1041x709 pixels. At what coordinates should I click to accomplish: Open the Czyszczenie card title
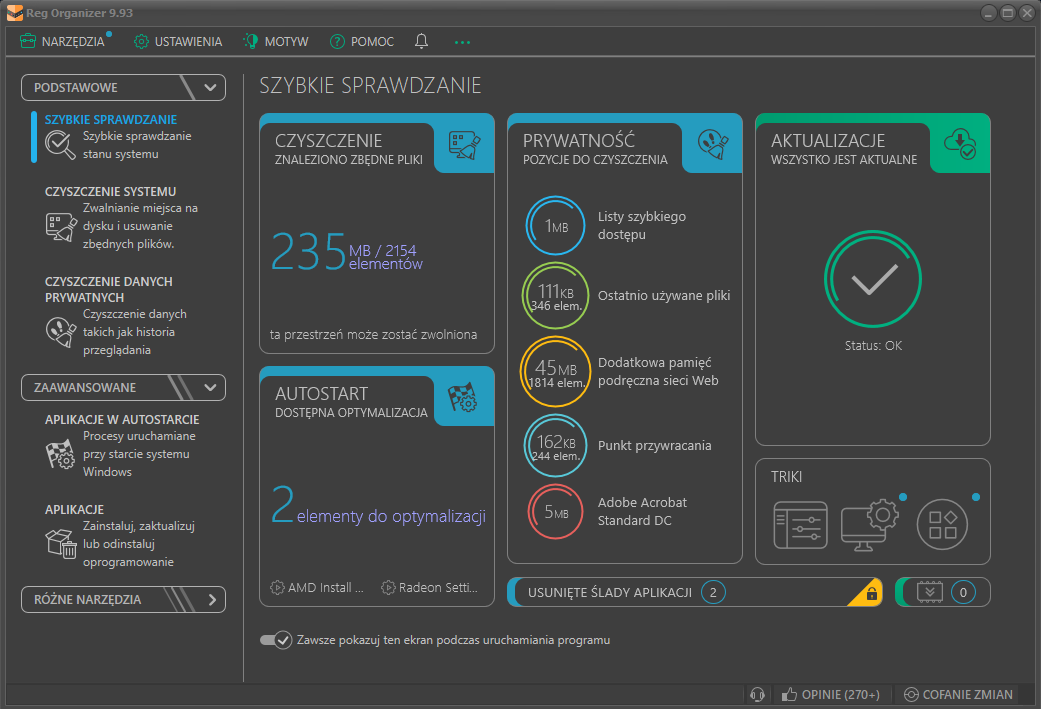point(329,141)
